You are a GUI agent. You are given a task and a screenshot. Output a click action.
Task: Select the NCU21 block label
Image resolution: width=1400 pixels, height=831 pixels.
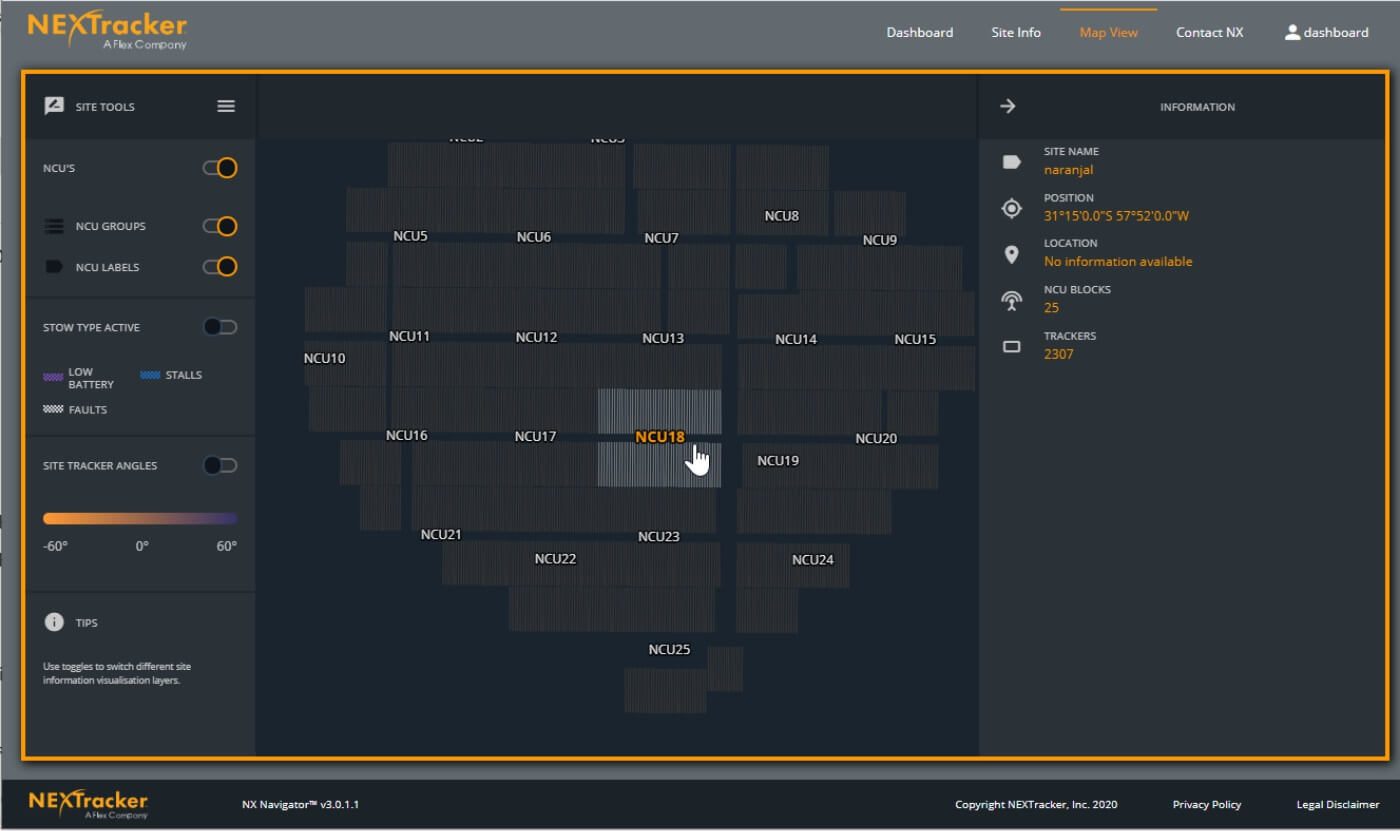pyautogui.click(x=441, y=534)
